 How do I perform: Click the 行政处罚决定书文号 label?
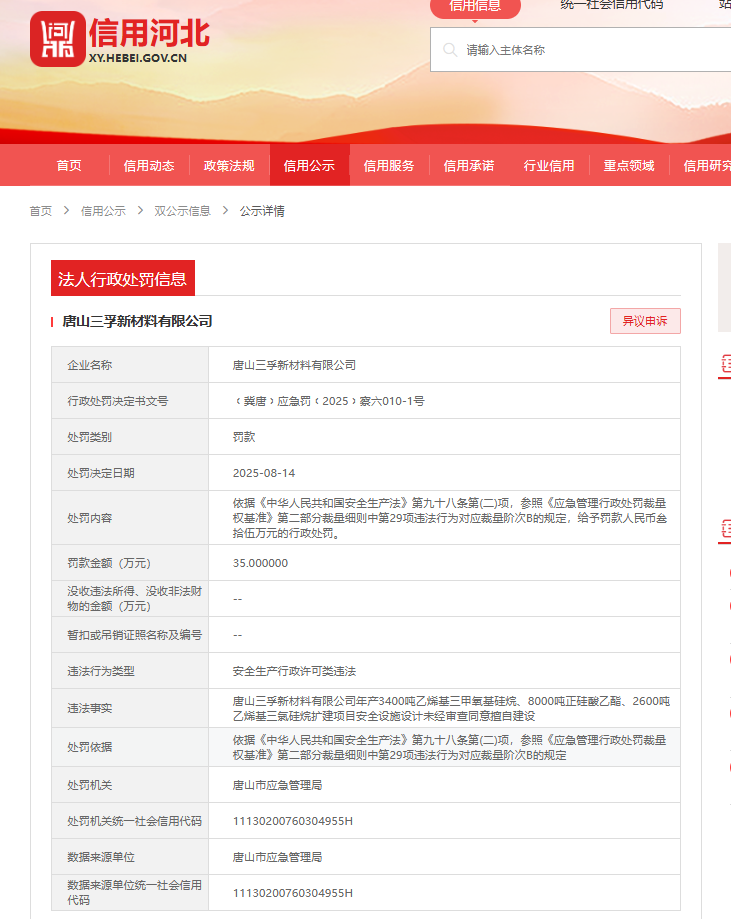(x=118, y=401)
